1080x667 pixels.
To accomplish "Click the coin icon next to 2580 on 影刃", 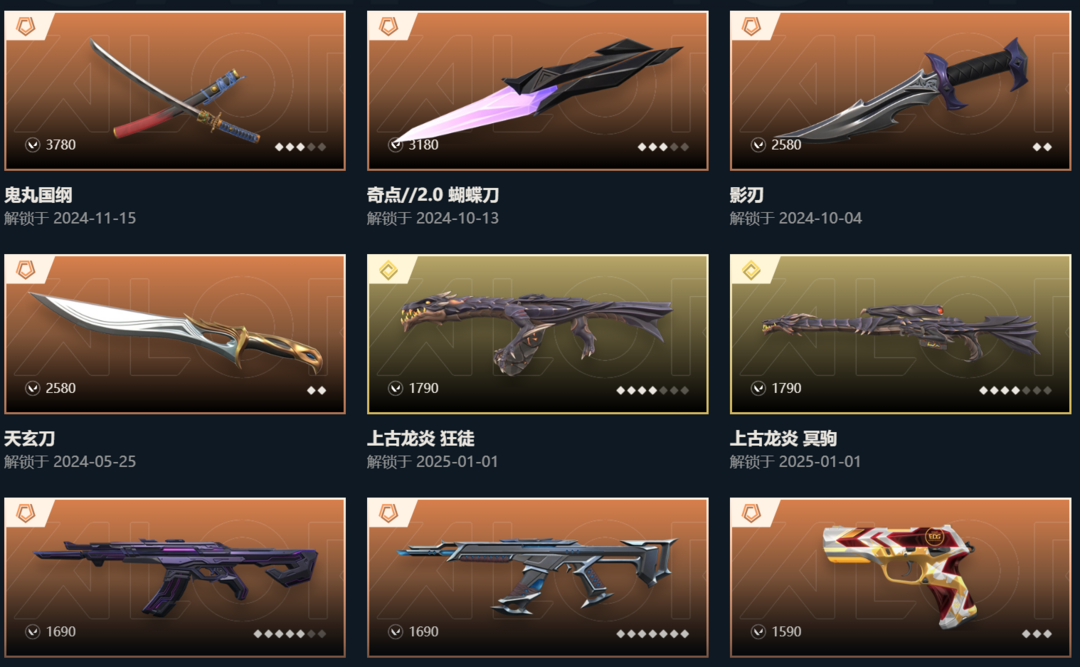I will point(758,145).
